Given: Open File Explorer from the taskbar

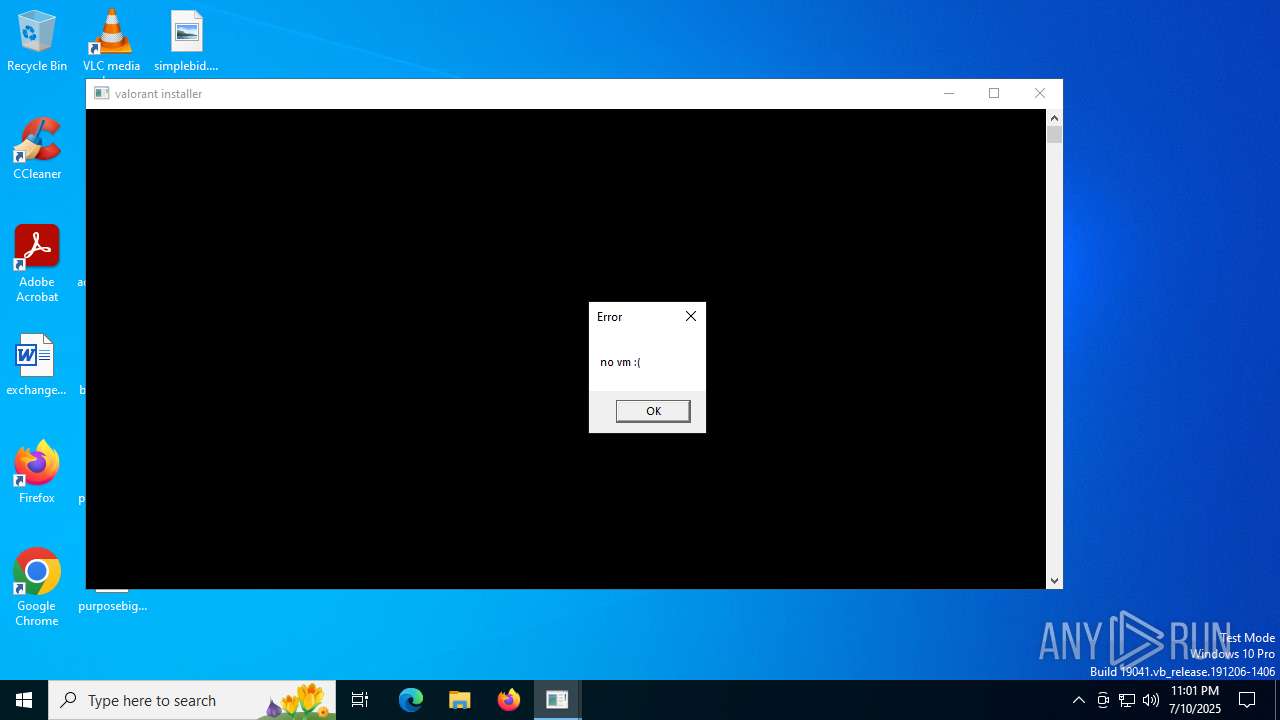Looking at the screenshot, I should tap(459, 700).
